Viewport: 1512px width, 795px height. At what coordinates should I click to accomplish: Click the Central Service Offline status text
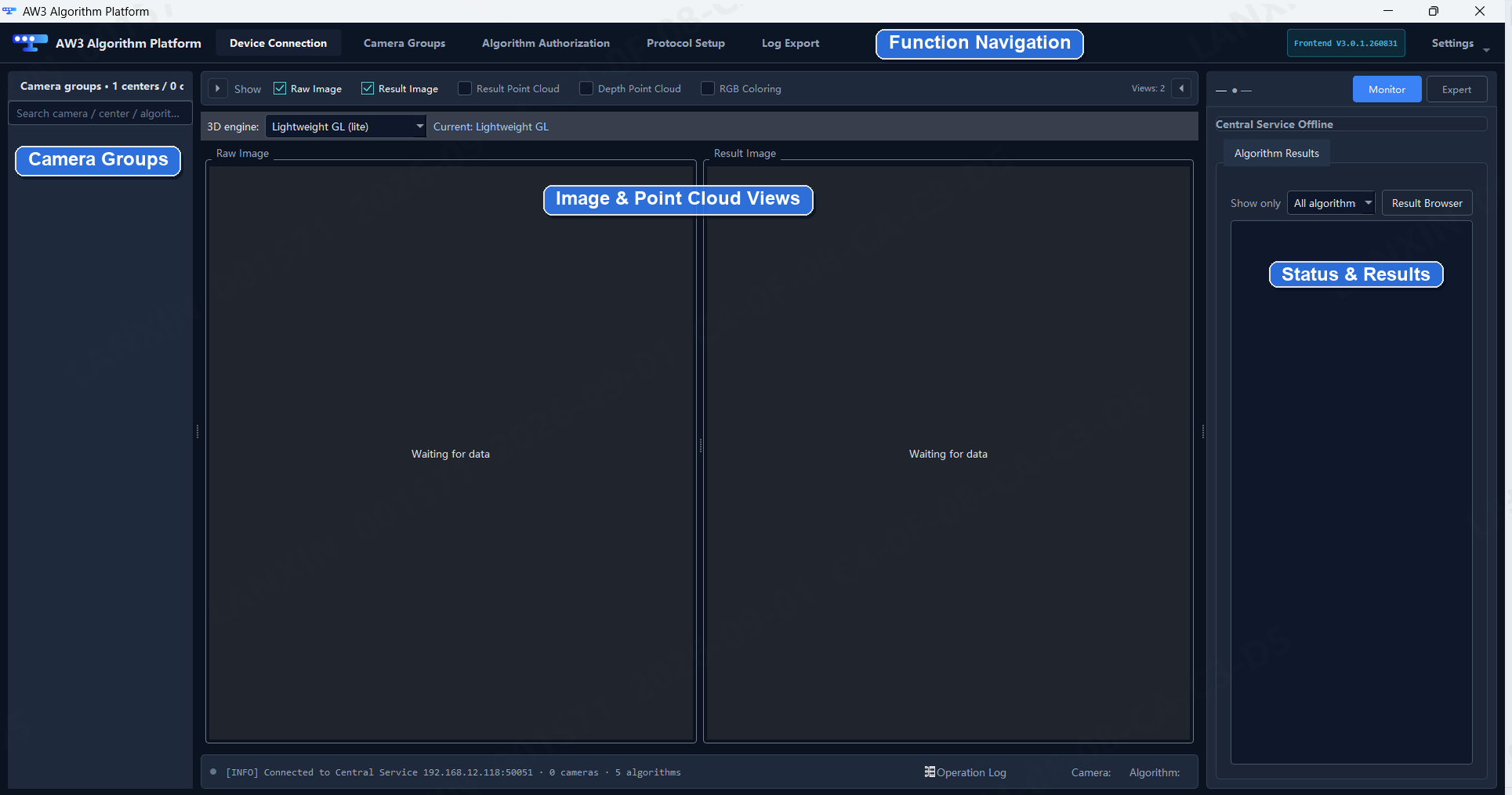pyautogui.click(x=1274, y=124)
